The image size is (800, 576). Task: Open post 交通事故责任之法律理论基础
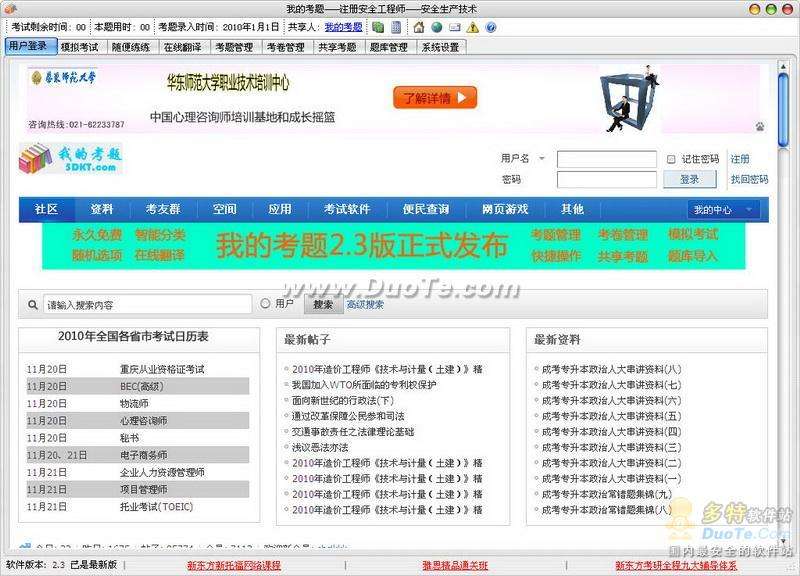(x=353, y=432)
